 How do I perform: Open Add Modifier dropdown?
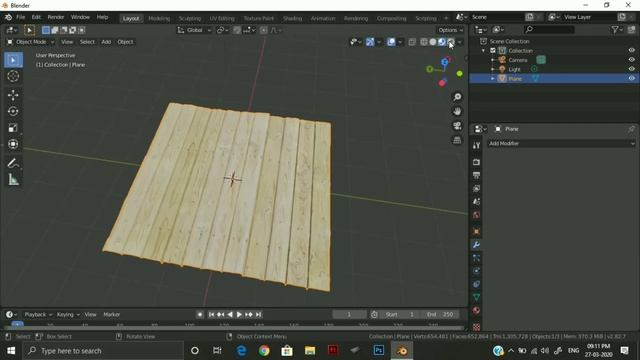click(x=562, y=144)
